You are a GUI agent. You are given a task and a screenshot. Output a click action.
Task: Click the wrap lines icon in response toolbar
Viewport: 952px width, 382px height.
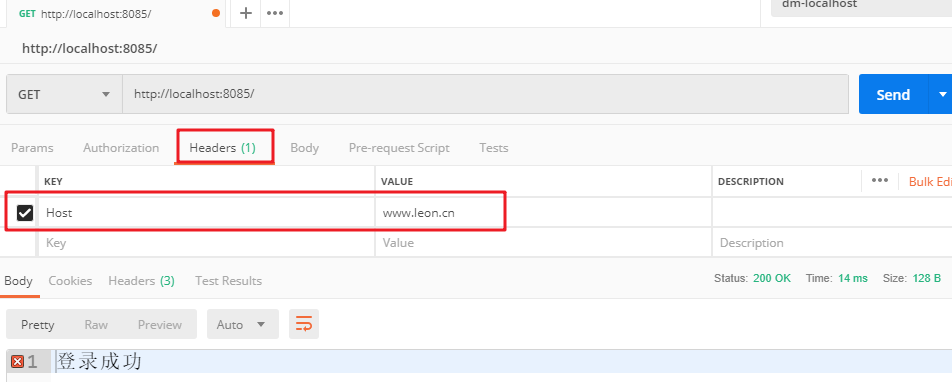click(x=304, y=324)
